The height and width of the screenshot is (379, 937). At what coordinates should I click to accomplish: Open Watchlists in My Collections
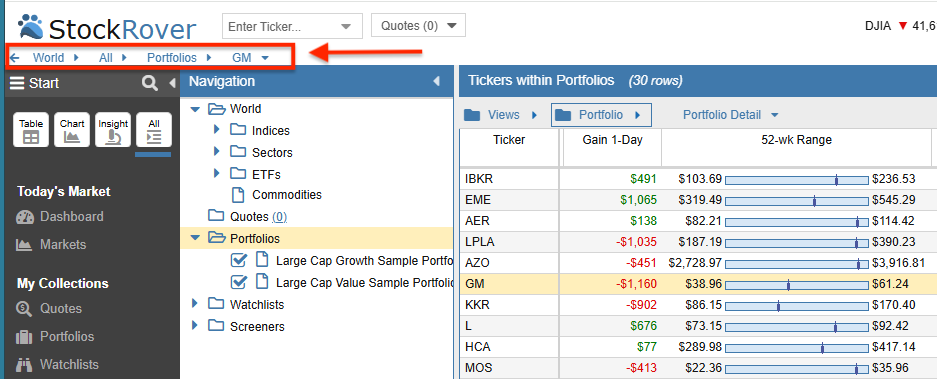coord(57,364)
